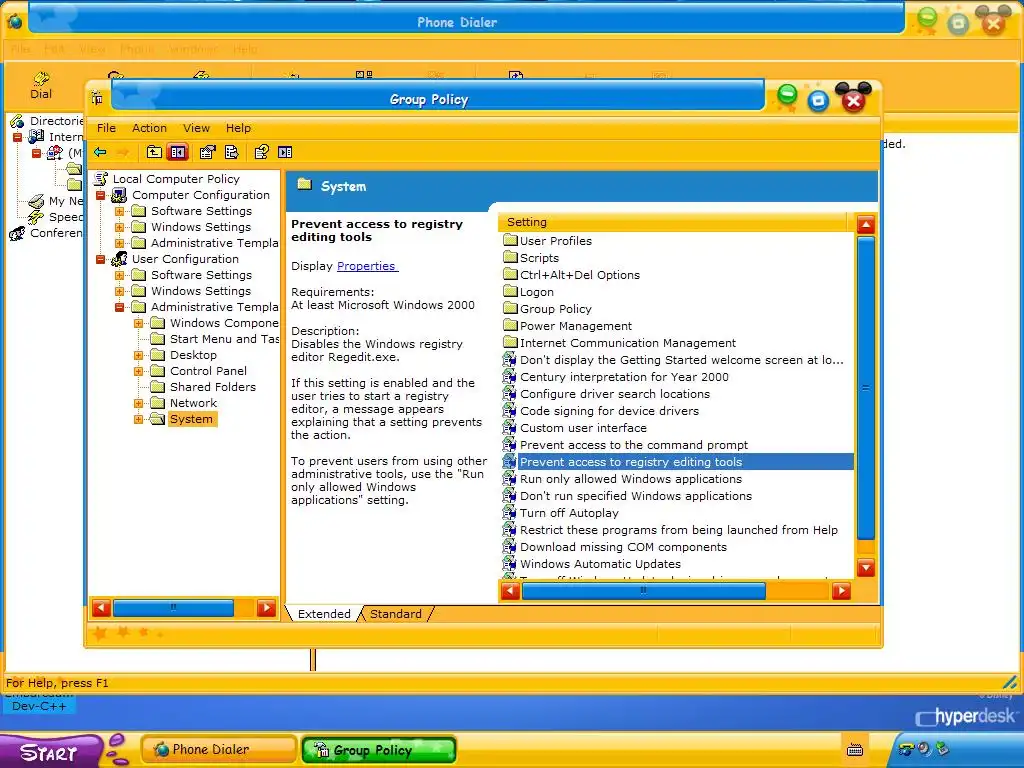Open the File menu in Group Policy
Image resolution: width=1024 pixels, height=768 pixels.
[106, 128]
